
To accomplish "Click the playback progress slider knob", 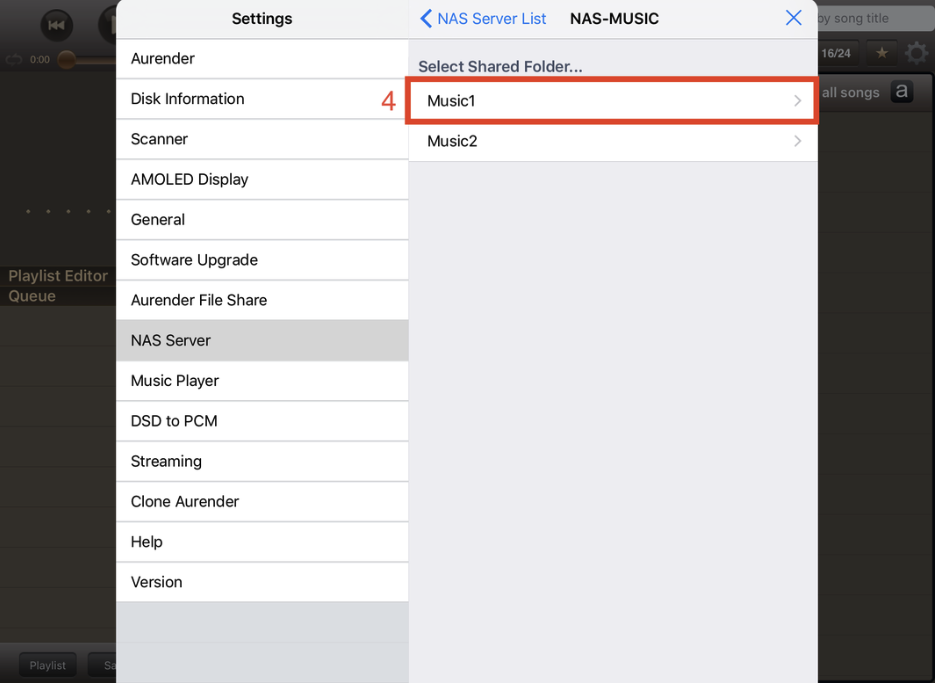I will coord(67,60).
